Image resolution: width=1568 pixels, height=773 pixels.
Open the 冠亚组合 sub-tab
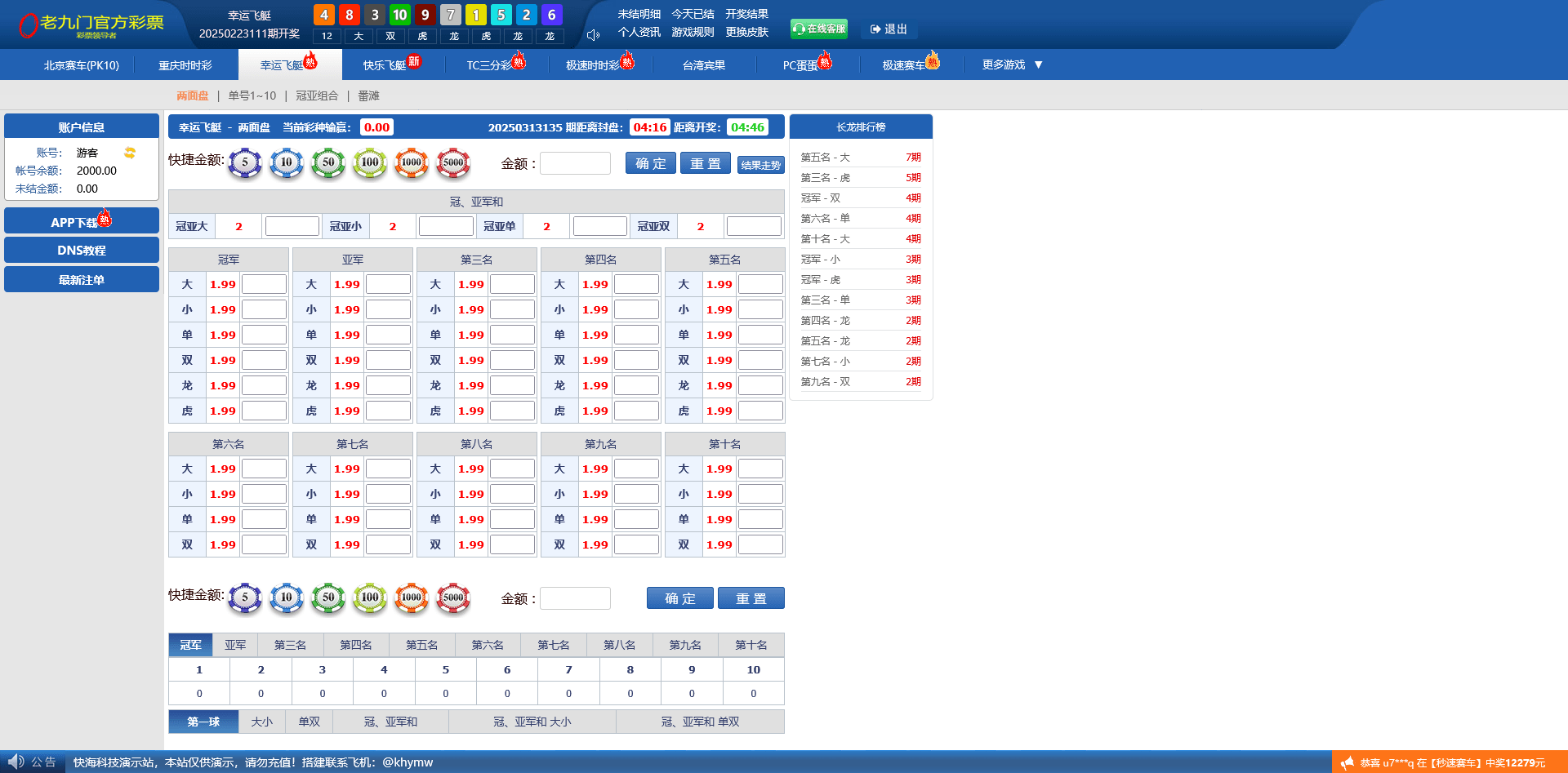(x=317, y=96)
